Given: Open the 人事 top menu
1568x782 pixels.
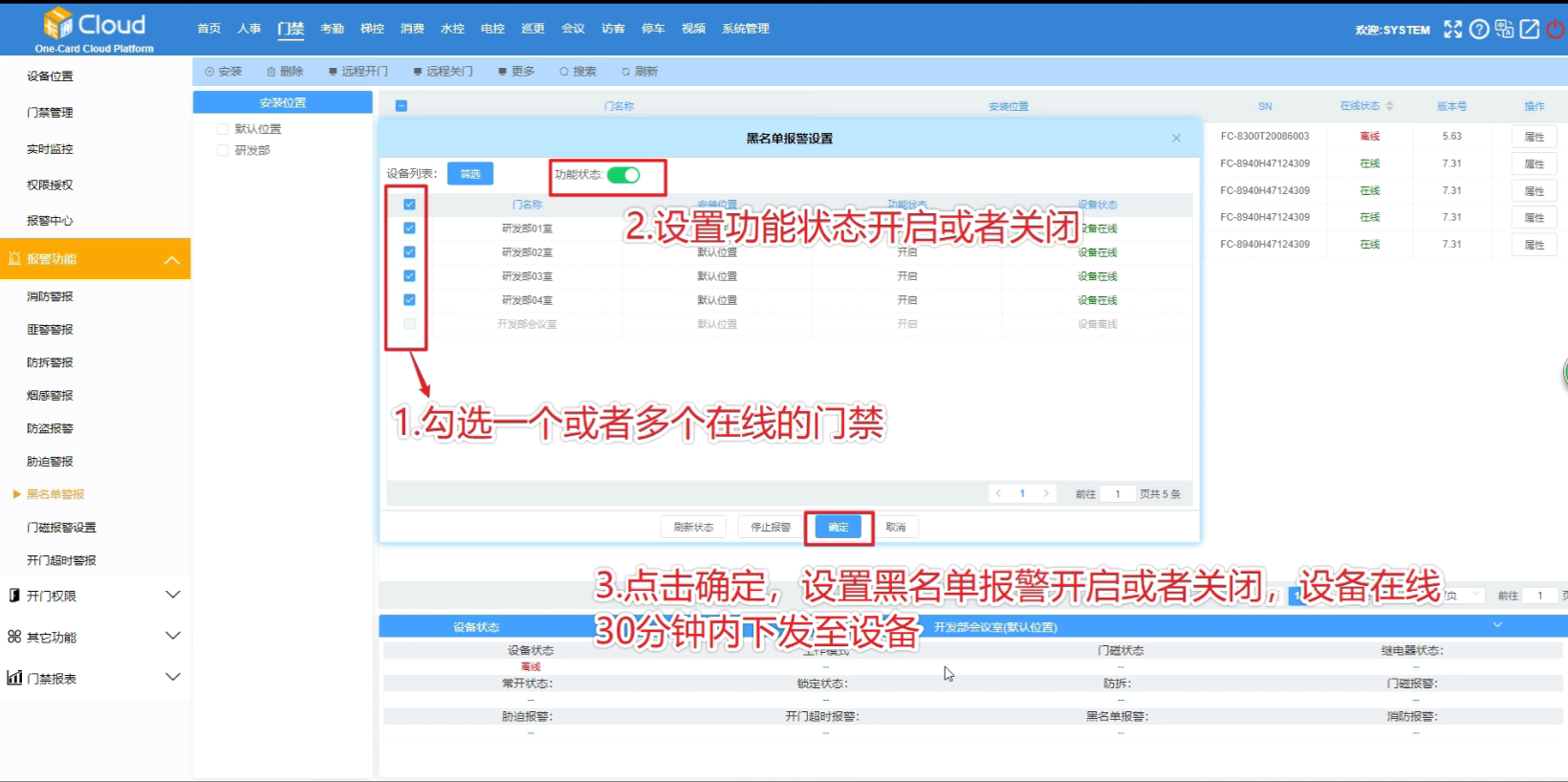Looking at the screenshot, I should [249, 29].
